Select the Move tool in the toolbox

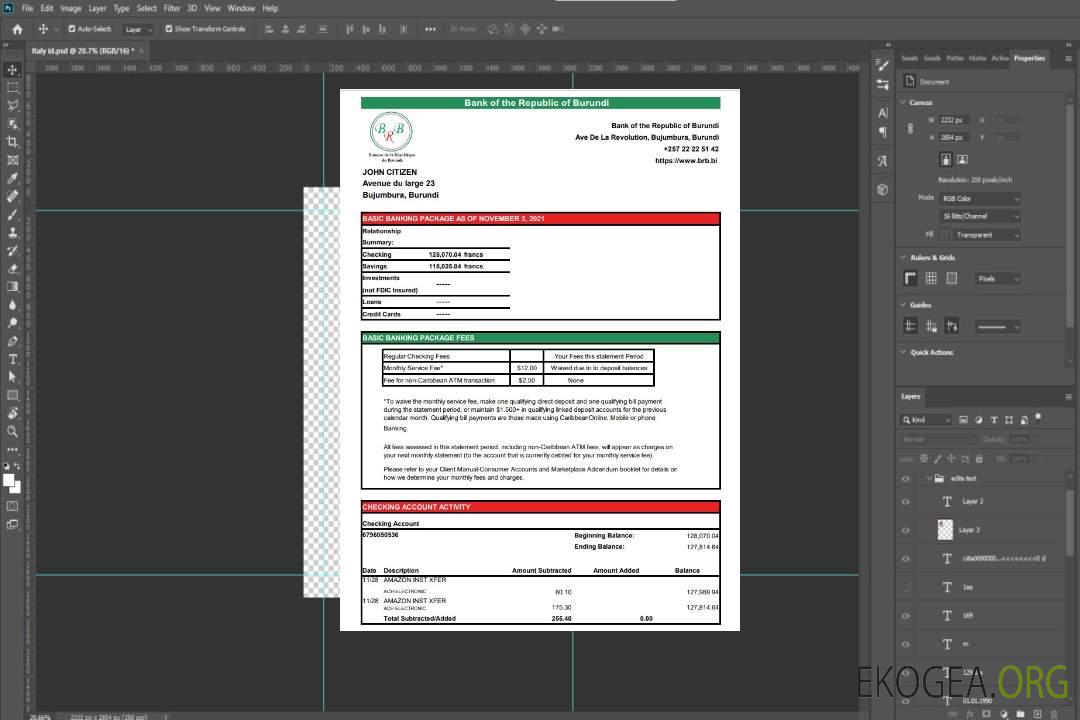point(12,70)
